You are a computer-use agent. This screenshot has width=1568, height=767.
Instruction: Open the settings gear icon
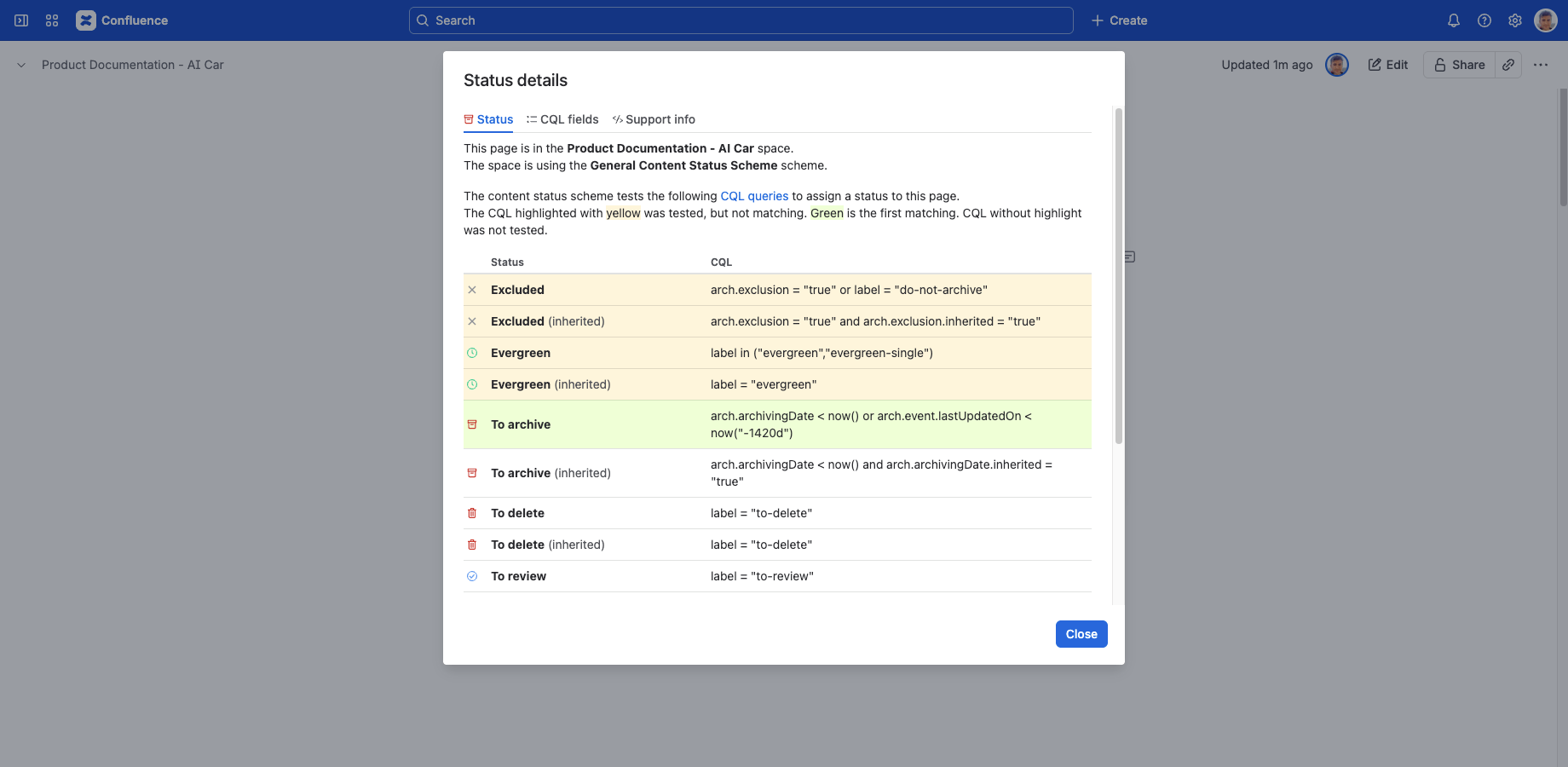click(x=1515, y=20)
